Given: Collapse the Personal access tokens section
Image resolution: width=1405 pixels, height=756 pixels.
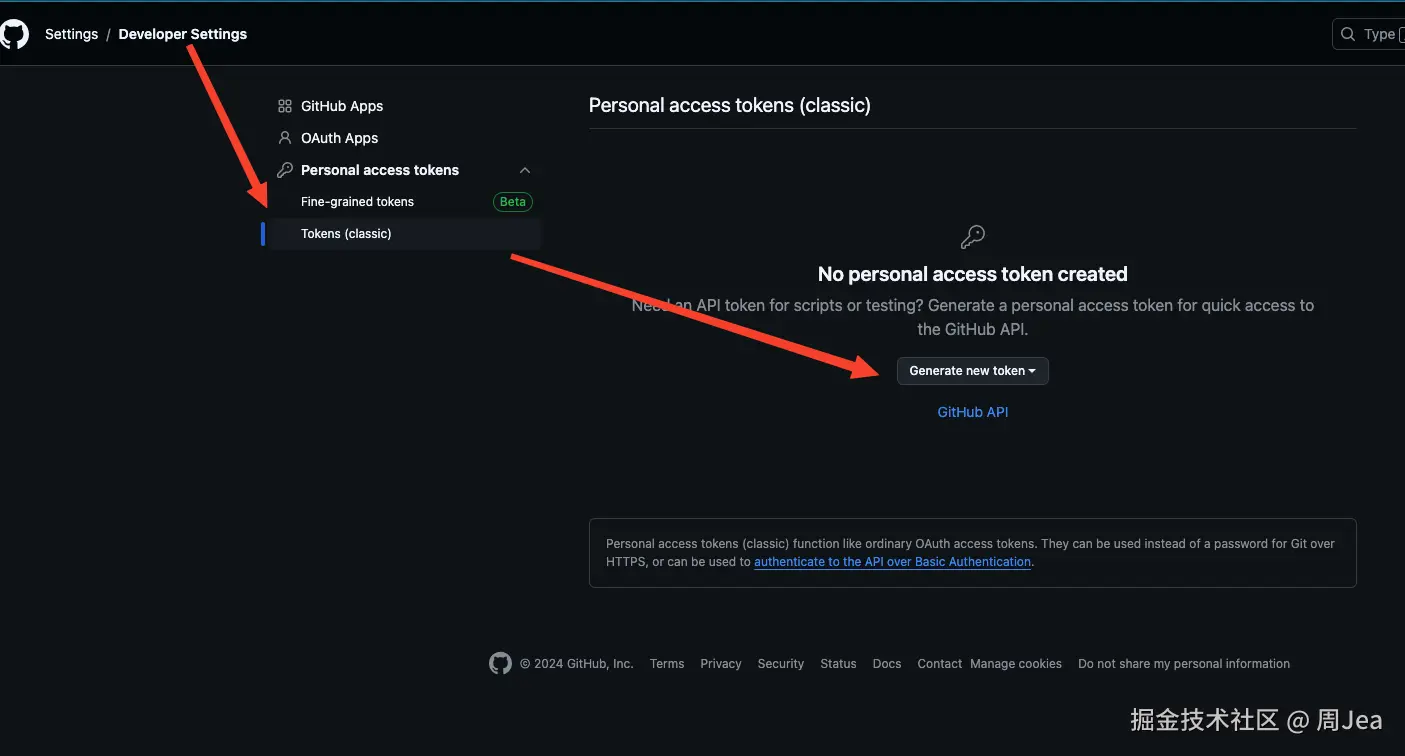Looking at the screenshot, I should 525,170.
